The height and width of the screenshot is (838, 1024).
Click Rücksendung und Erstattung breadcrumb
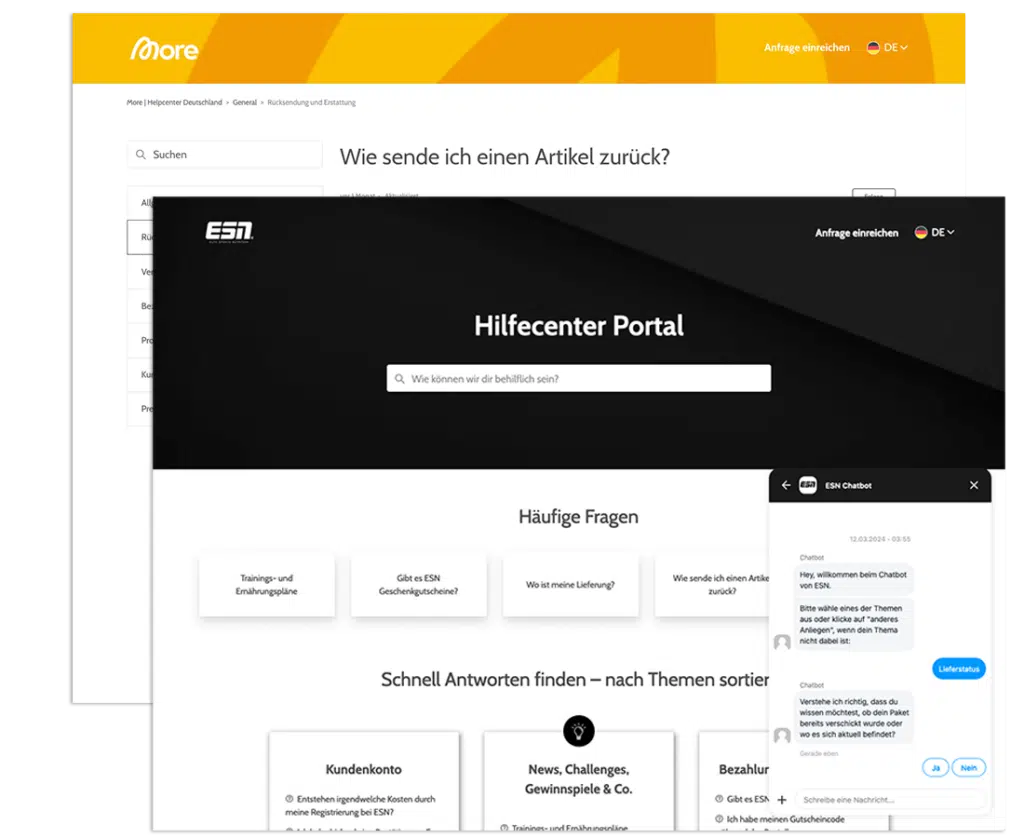point(312,103)
